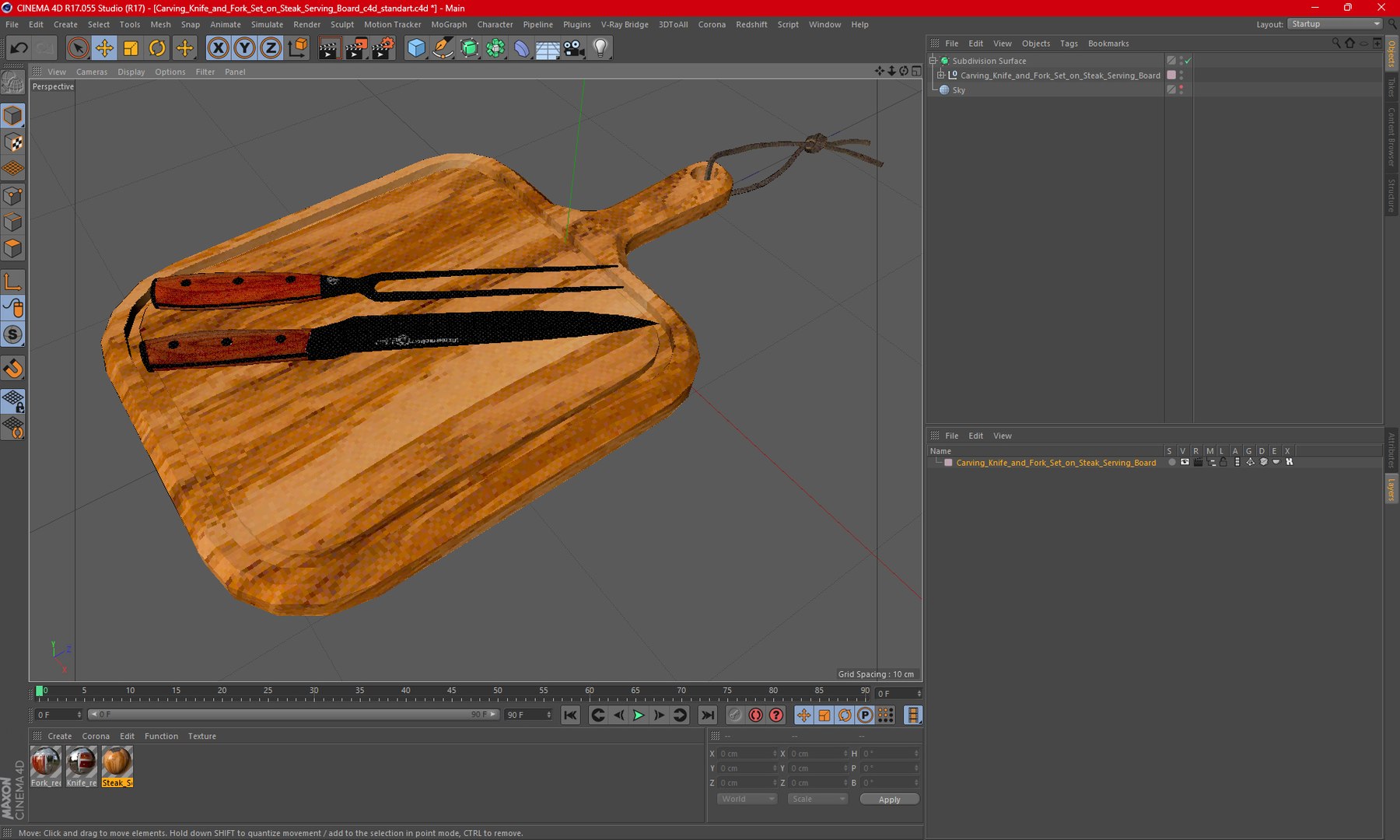Play the animation forward
This screenshot has width=1400, height=840.
639,715
